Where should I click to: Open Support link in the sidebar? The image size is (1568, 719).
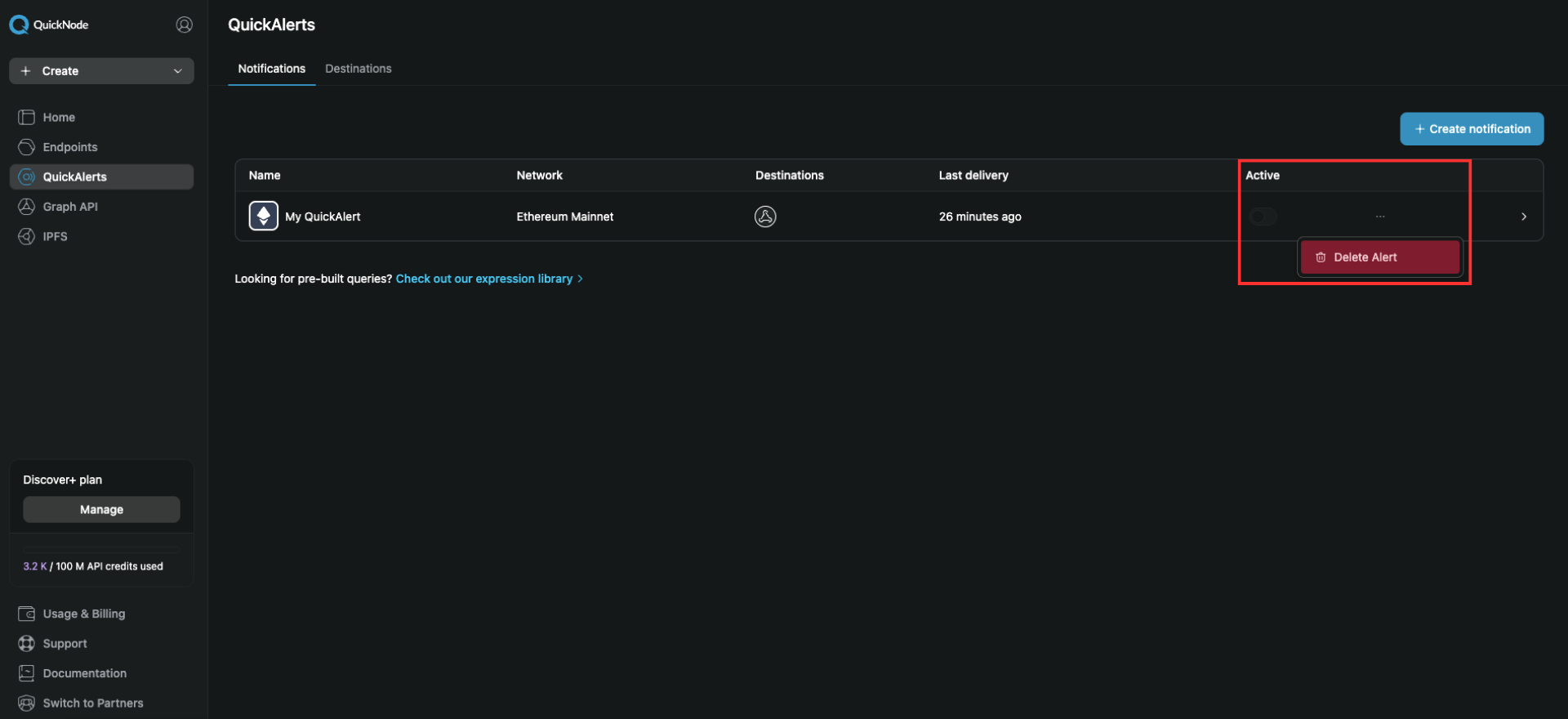coord(65,644)
